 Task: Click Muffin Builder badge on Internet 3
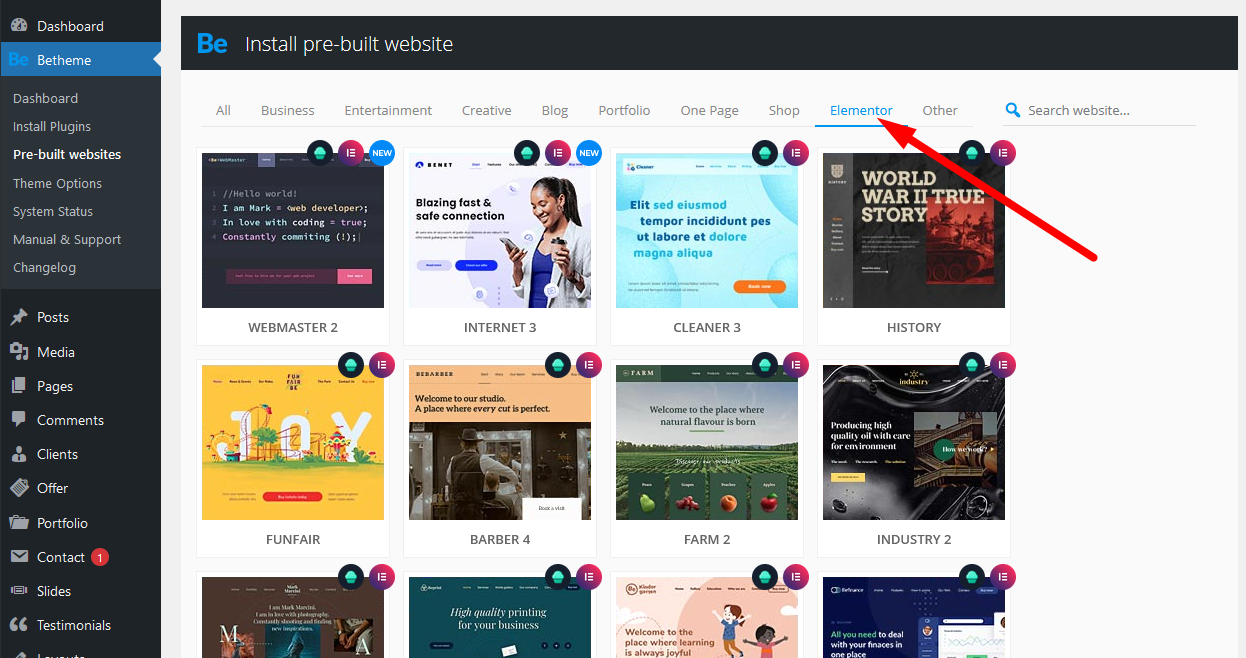tap(527, 153)
